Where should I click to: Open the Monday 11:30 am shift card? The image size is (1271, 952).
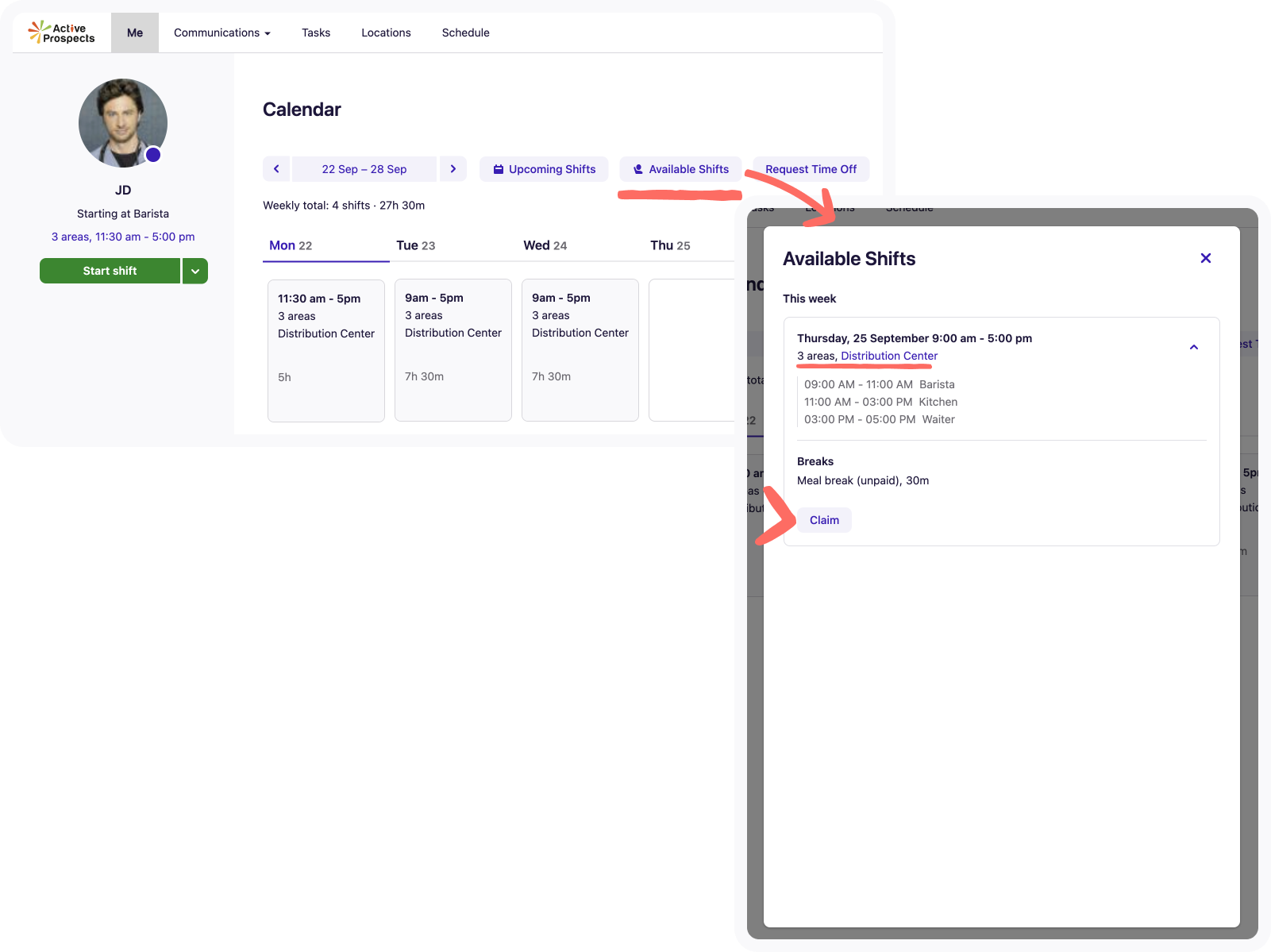325,349
